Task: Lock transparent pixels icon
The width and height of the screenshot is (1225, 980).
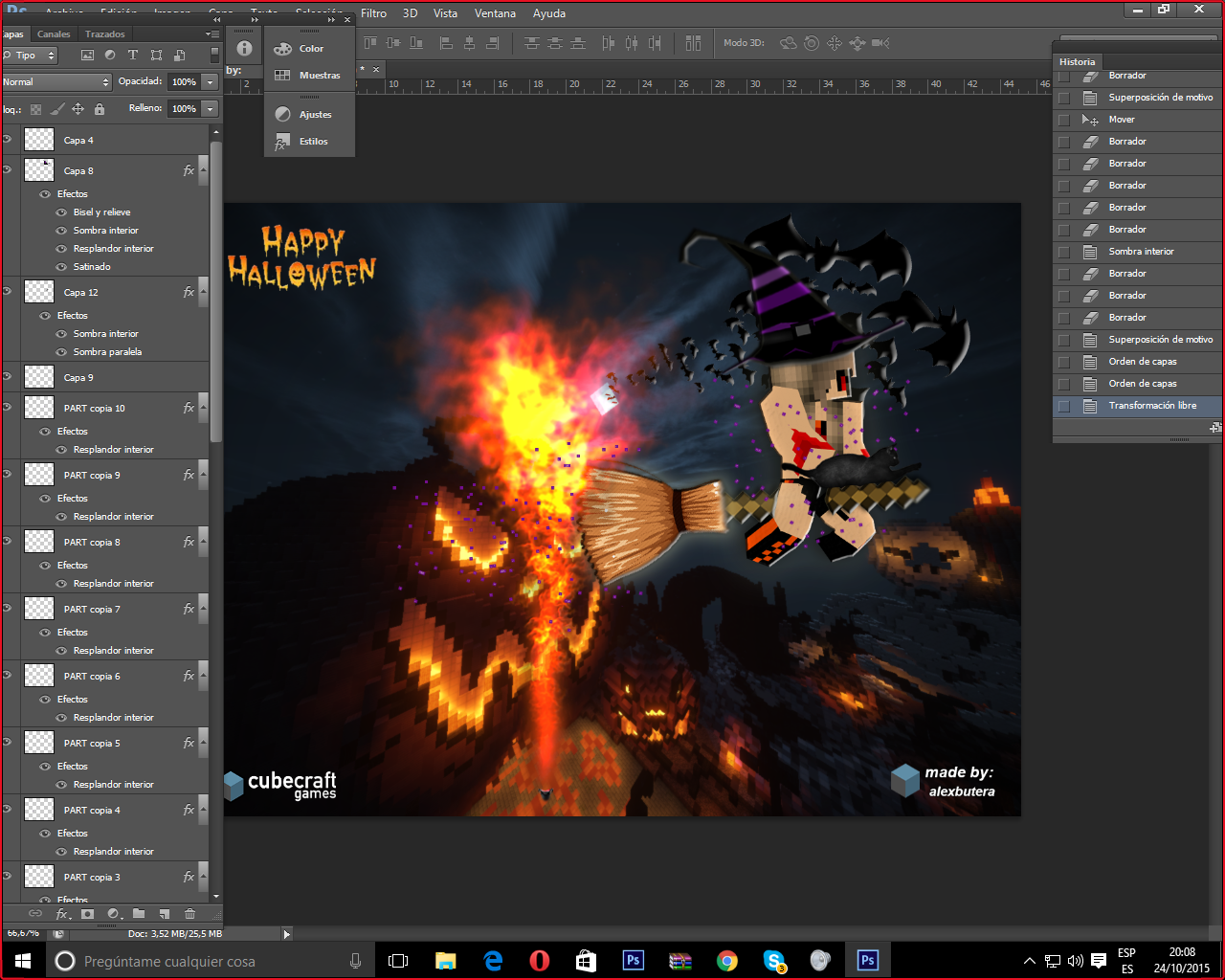Action: coord(36,109)
